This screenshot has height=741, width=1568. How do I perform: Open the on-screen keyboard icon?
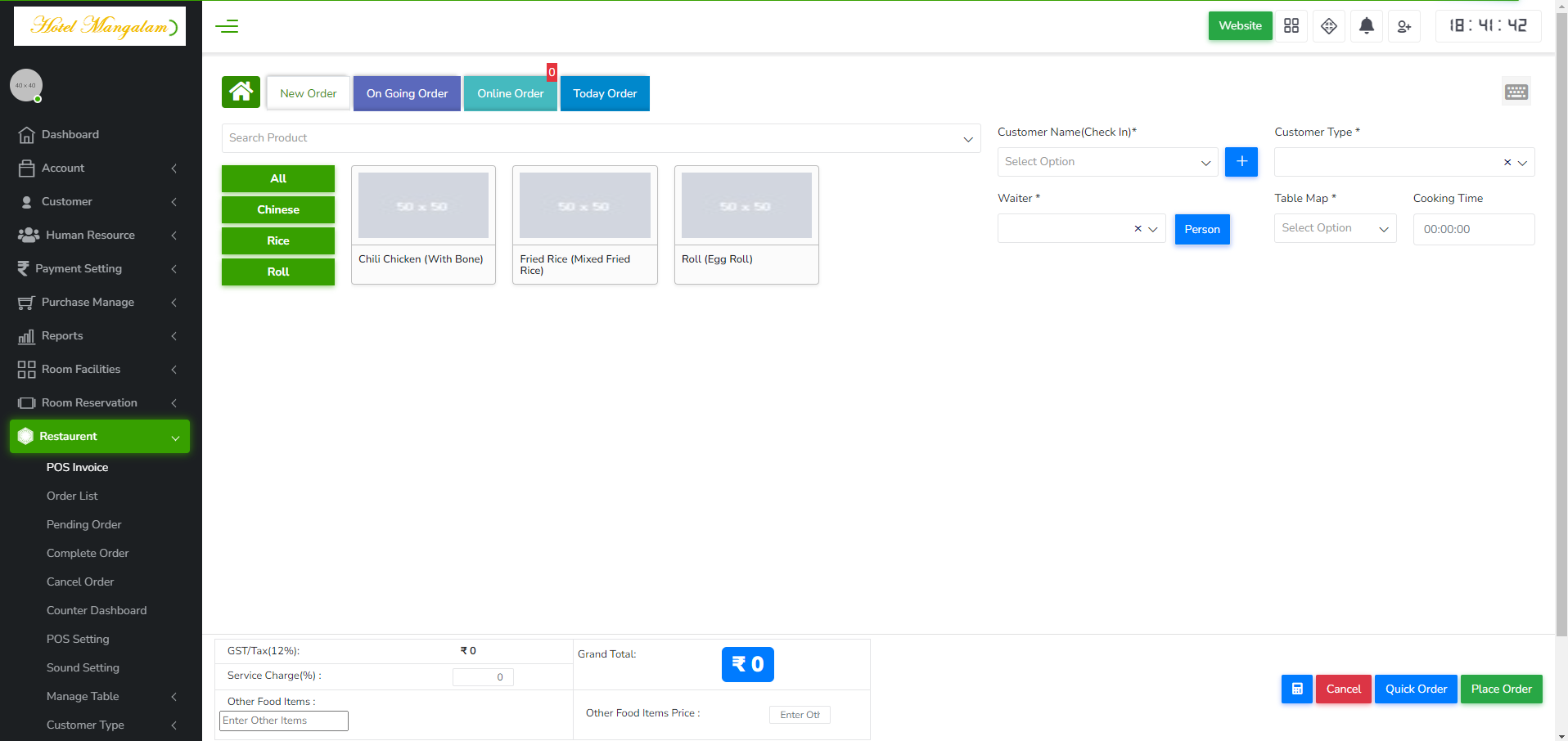(1516, 92)
